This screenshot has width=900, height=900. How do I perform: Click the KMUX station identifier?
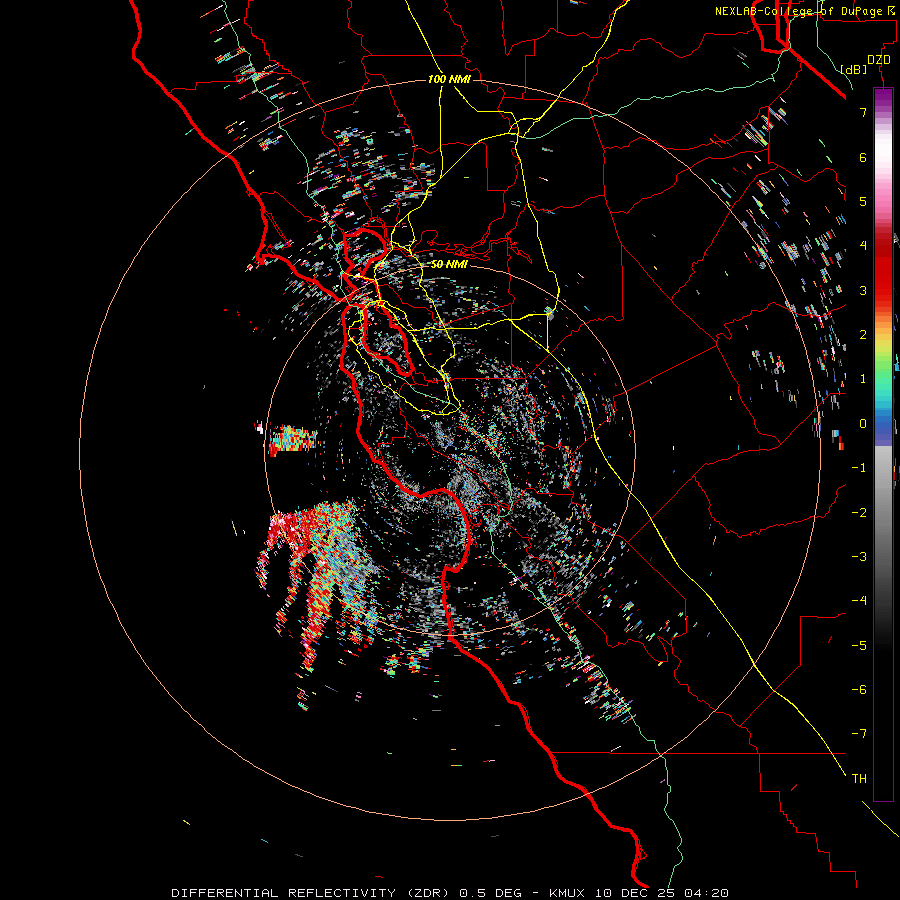click(x=567, y=893)
